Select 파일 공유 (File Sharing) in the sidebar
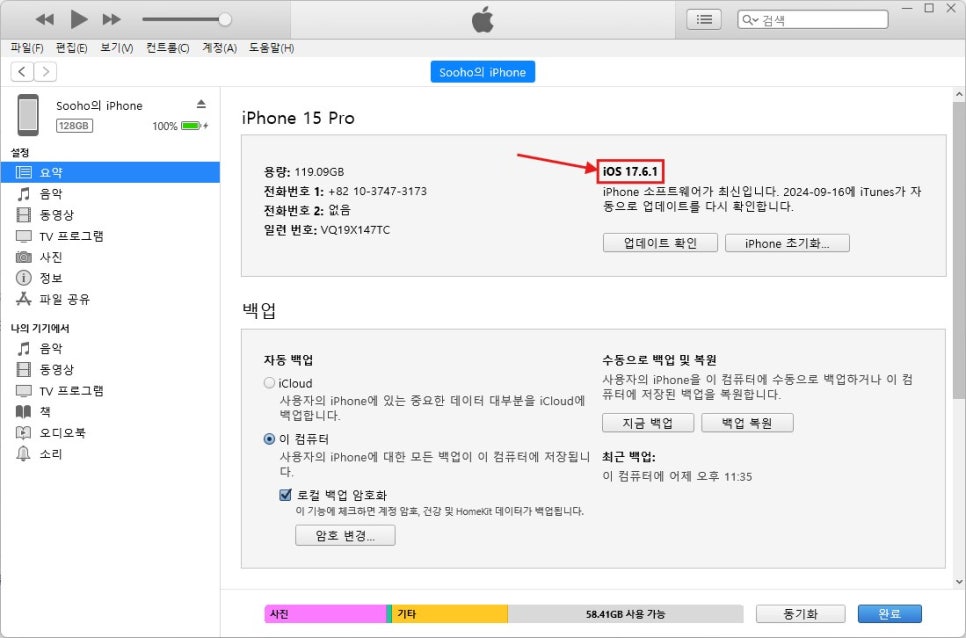Screen dimensions: 966x638 coord(64,299)
